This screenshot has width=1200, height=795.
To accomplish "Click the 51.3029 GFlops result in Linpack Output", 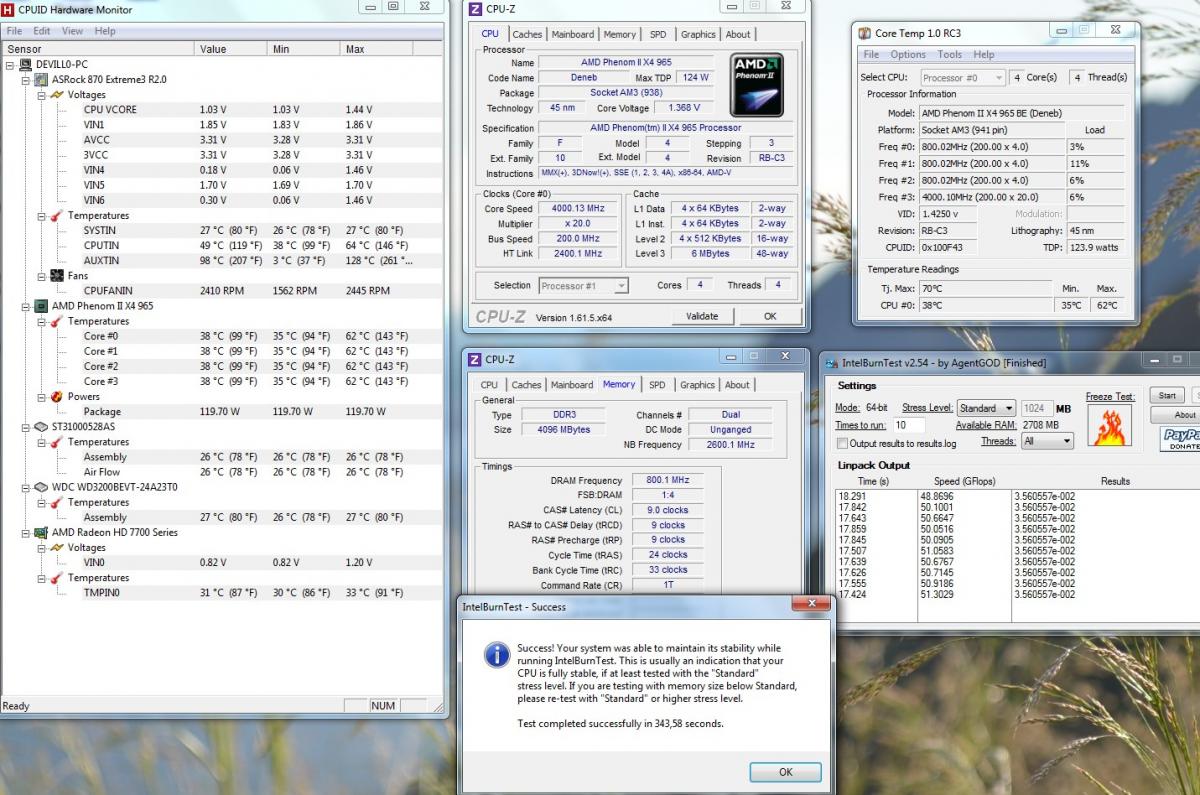I will 937,594.
